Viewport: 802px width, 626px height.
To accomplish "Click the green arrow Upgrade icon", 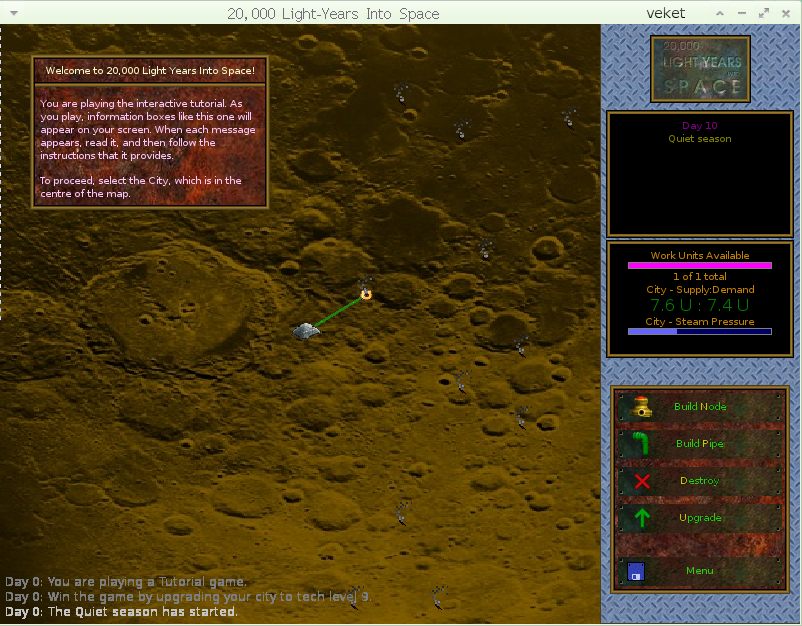I will pos(642,518).
